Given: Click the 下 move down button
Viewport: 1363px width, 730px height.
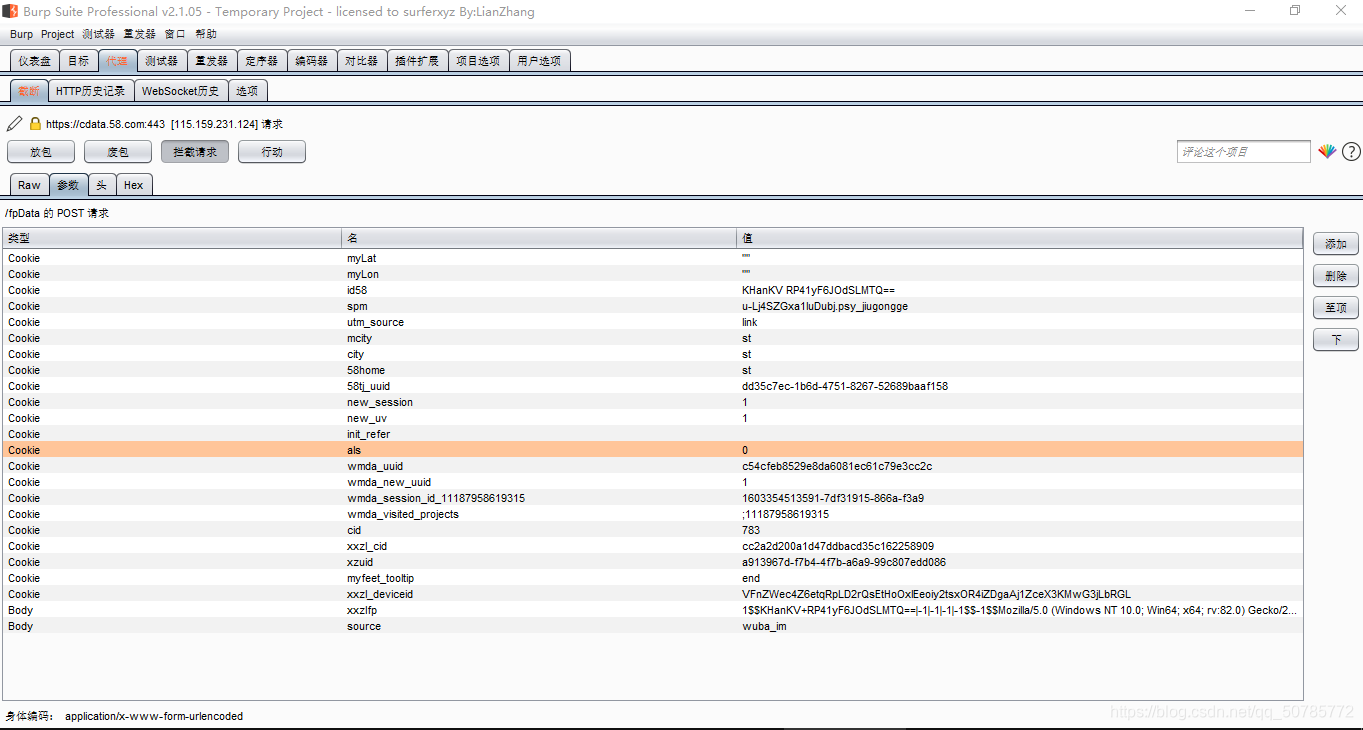Looking at the screenshot, I should (1336, 340).
